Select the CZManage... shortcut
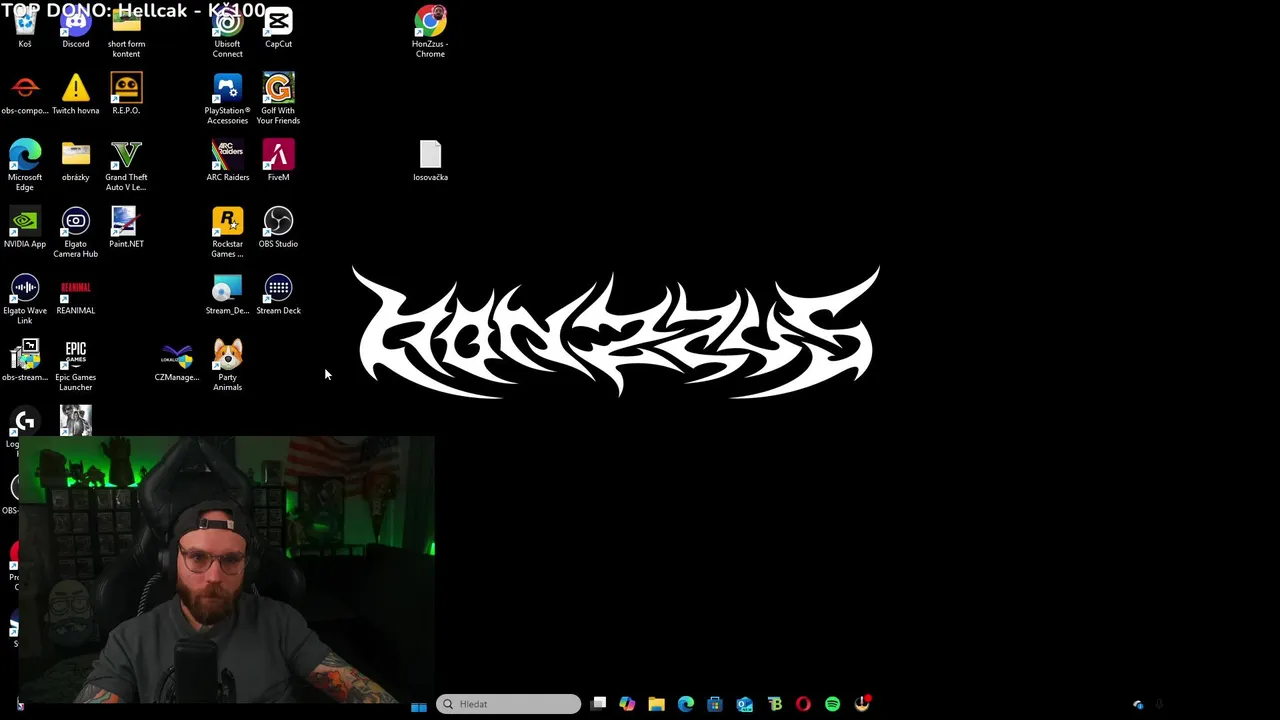The width and height of the screenshot is (1280, 720). 177,361
